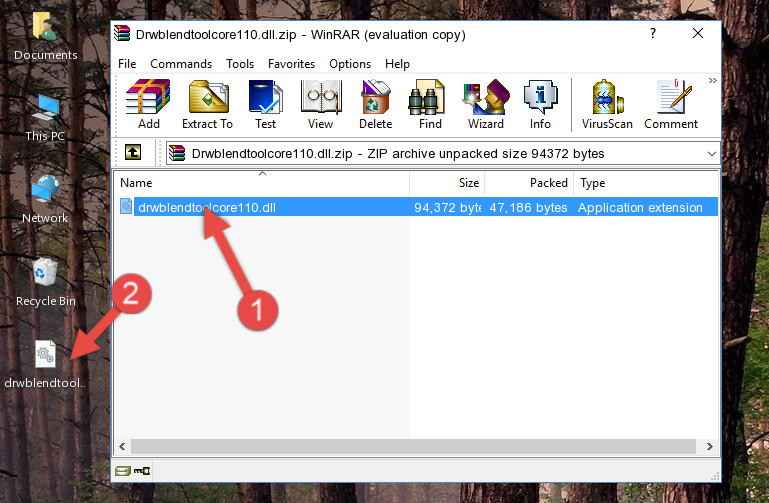Screen dimensions: 769x503
Task: Click the drive icon in status bar
Action: pos(123,471)
